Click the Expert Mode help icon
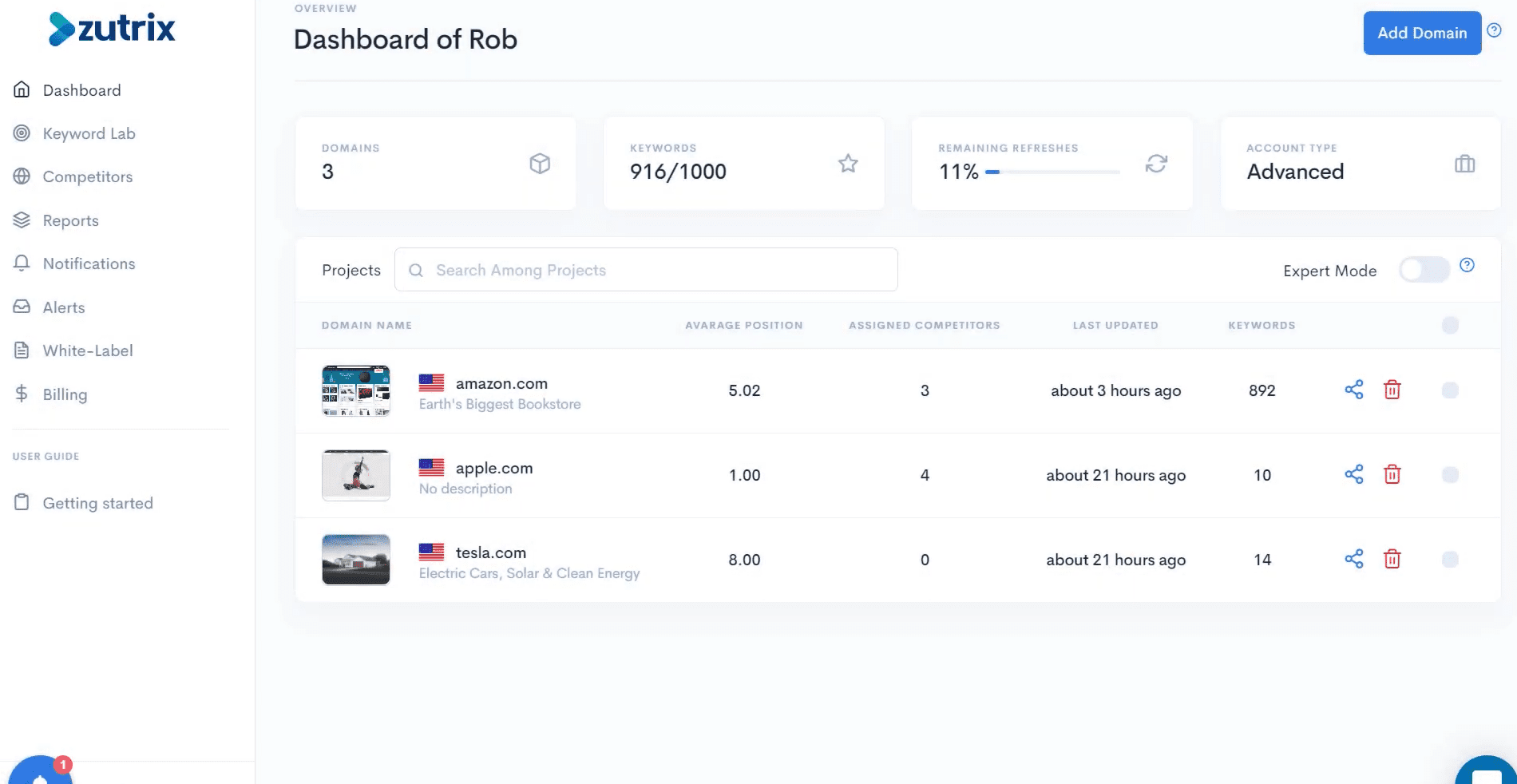The image size is (1517, 784). pyautogui.click(x=1467, y=265)
